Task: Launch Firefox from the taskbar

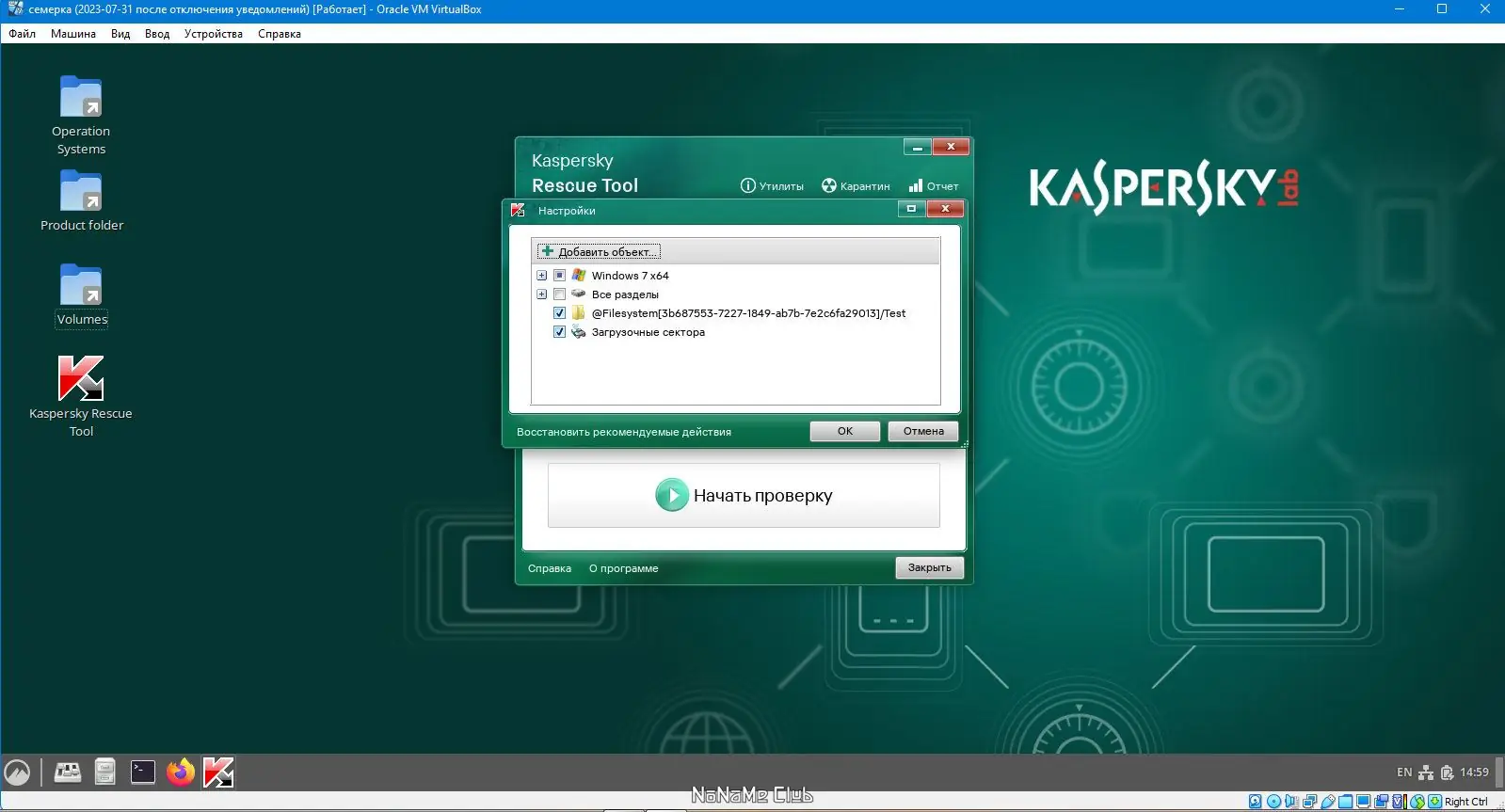Action: (x=180, y=772)
